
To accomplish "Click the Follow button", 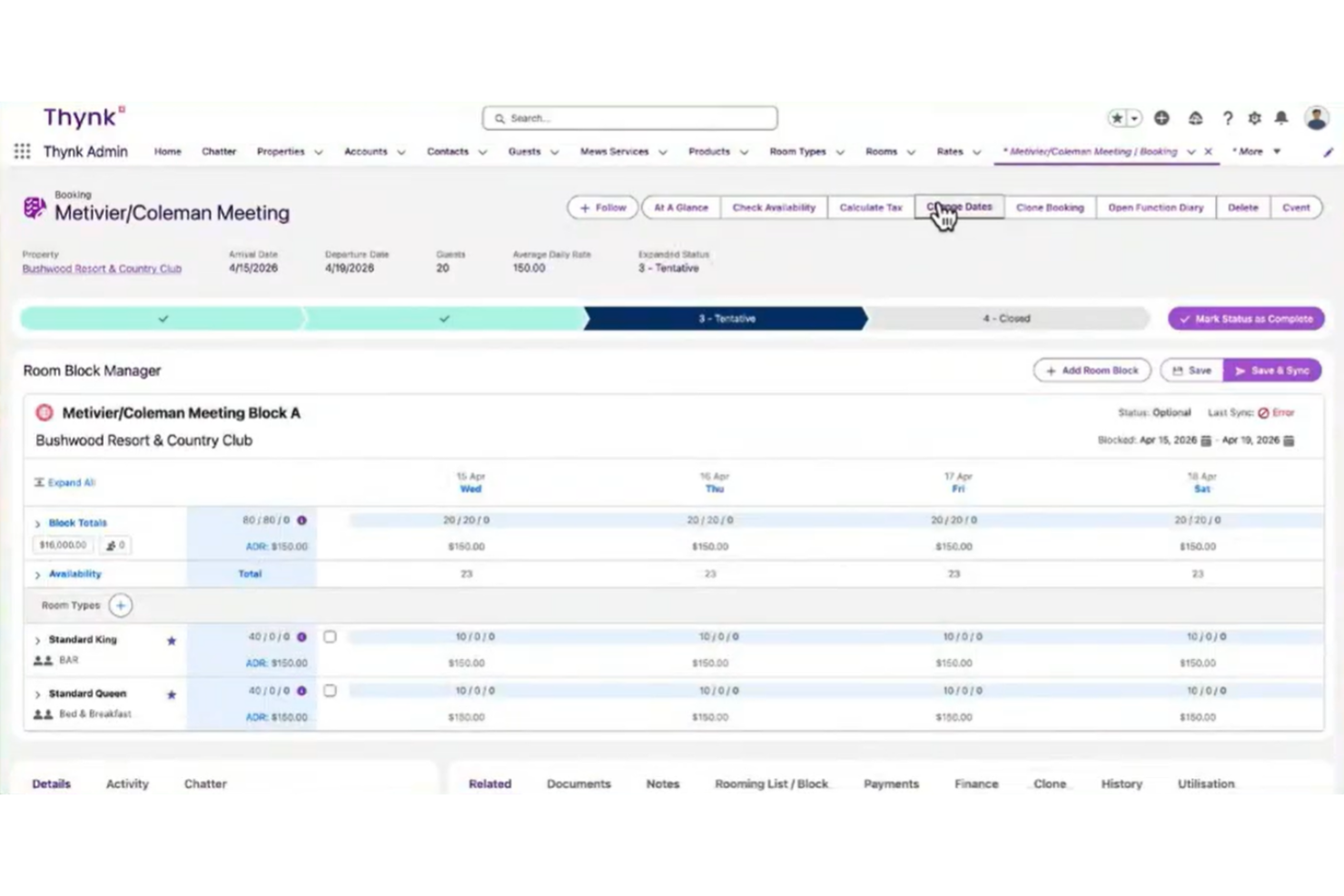I will coord(603,207).
